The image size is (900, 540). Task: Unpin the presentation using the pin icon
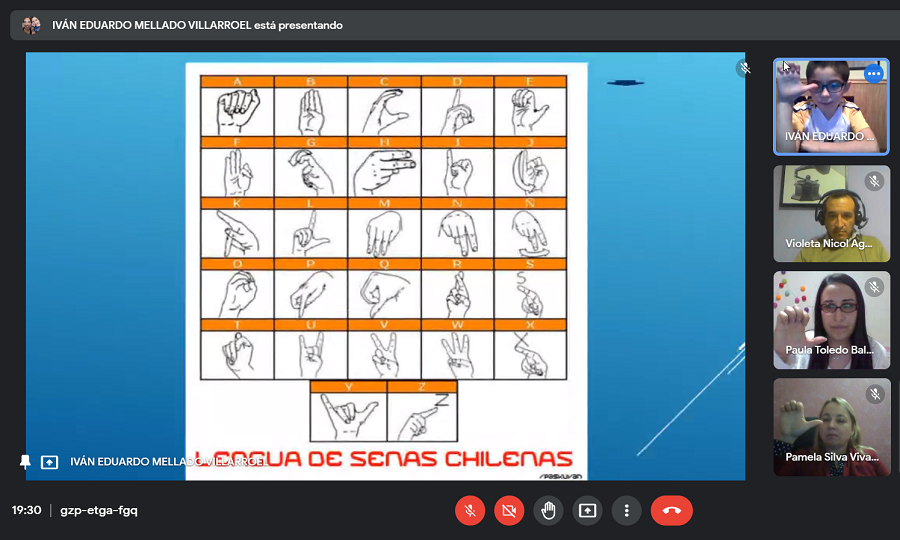pyautogui.click(x=25, y=462)
